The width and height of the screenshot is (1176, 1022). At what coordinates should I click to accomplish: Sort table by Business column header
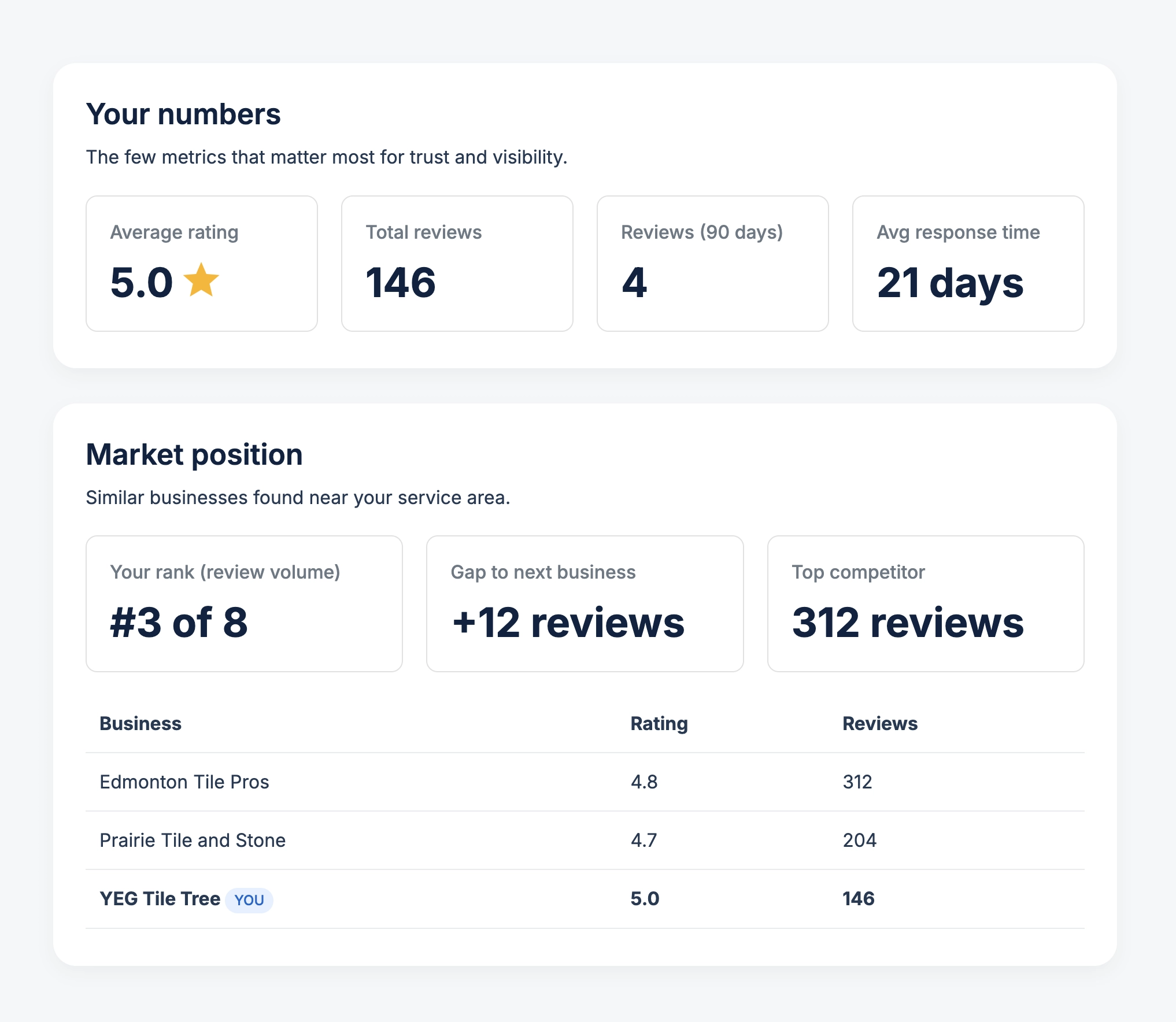140,724
